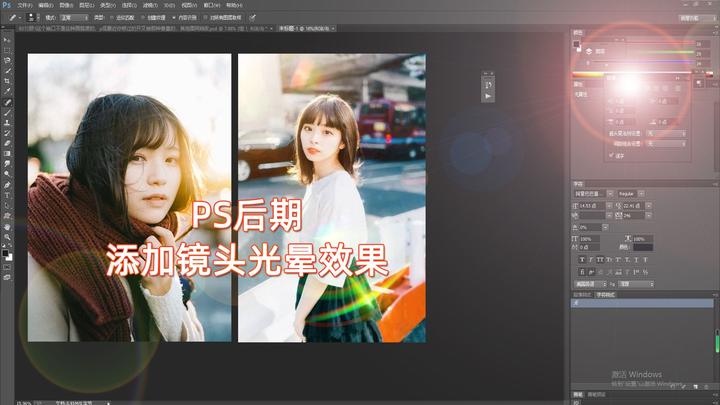Image resolution: width=720 pixels, height=405 pixels.
Task: Select the Rectangular Marquee tool
Action: tap(7, 50)
